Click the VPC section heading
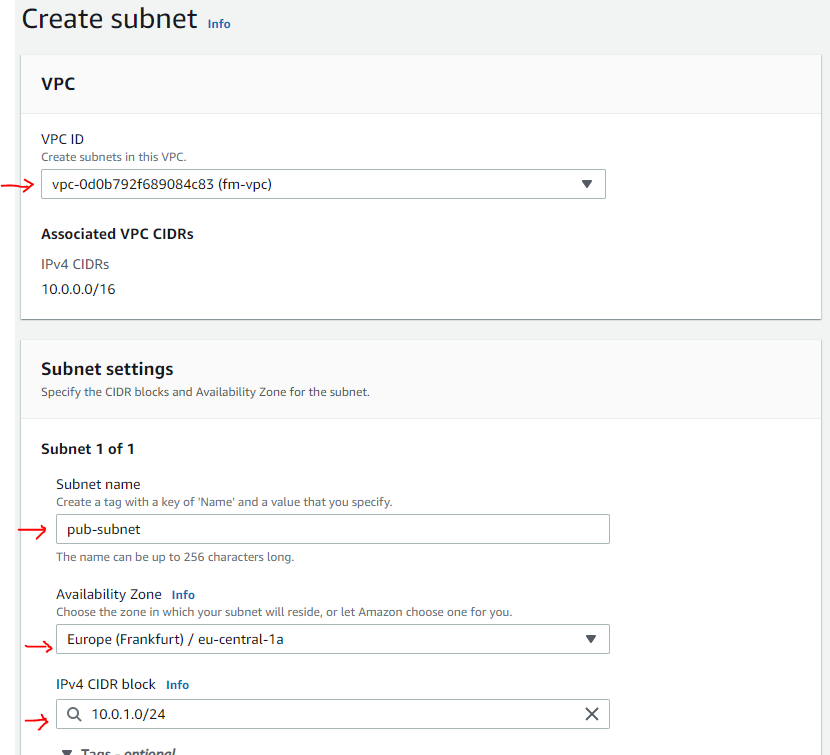This screenshot has height=755, width=830. click(58, 84)
